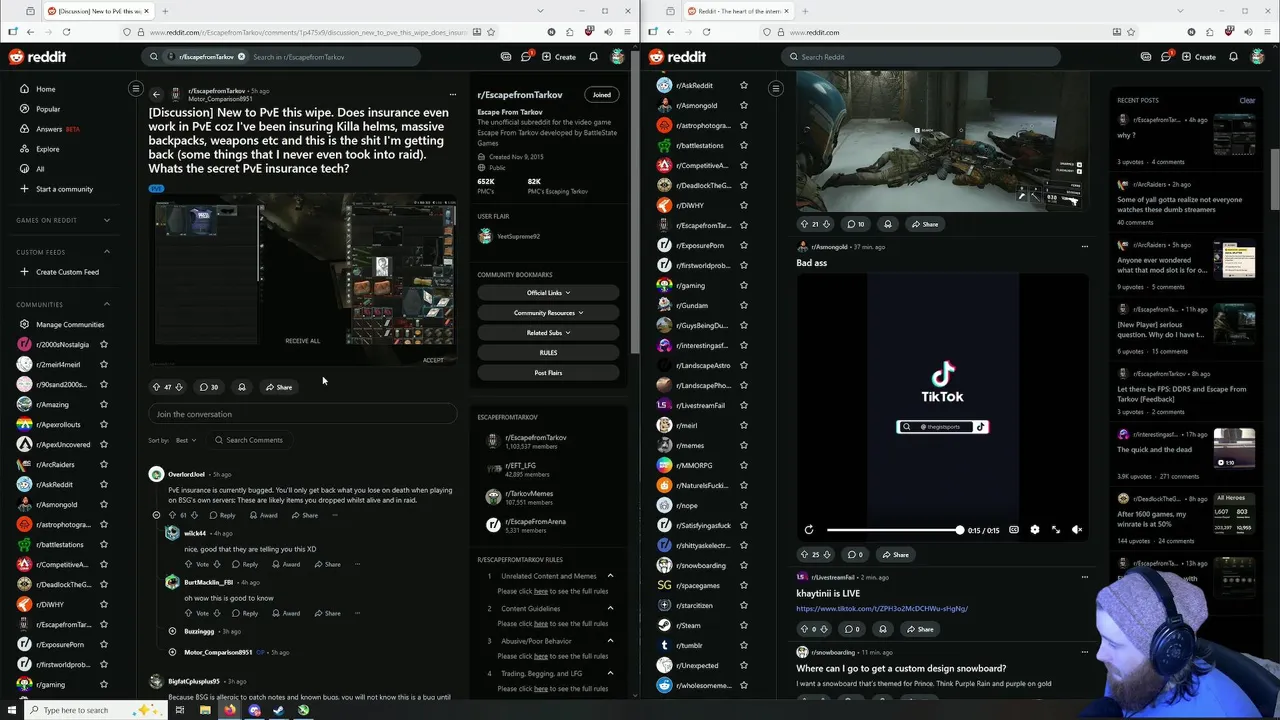Screen dimensions: 1280x720
Task: Open Firefox taskbar icon
Action: coord(230,710)
